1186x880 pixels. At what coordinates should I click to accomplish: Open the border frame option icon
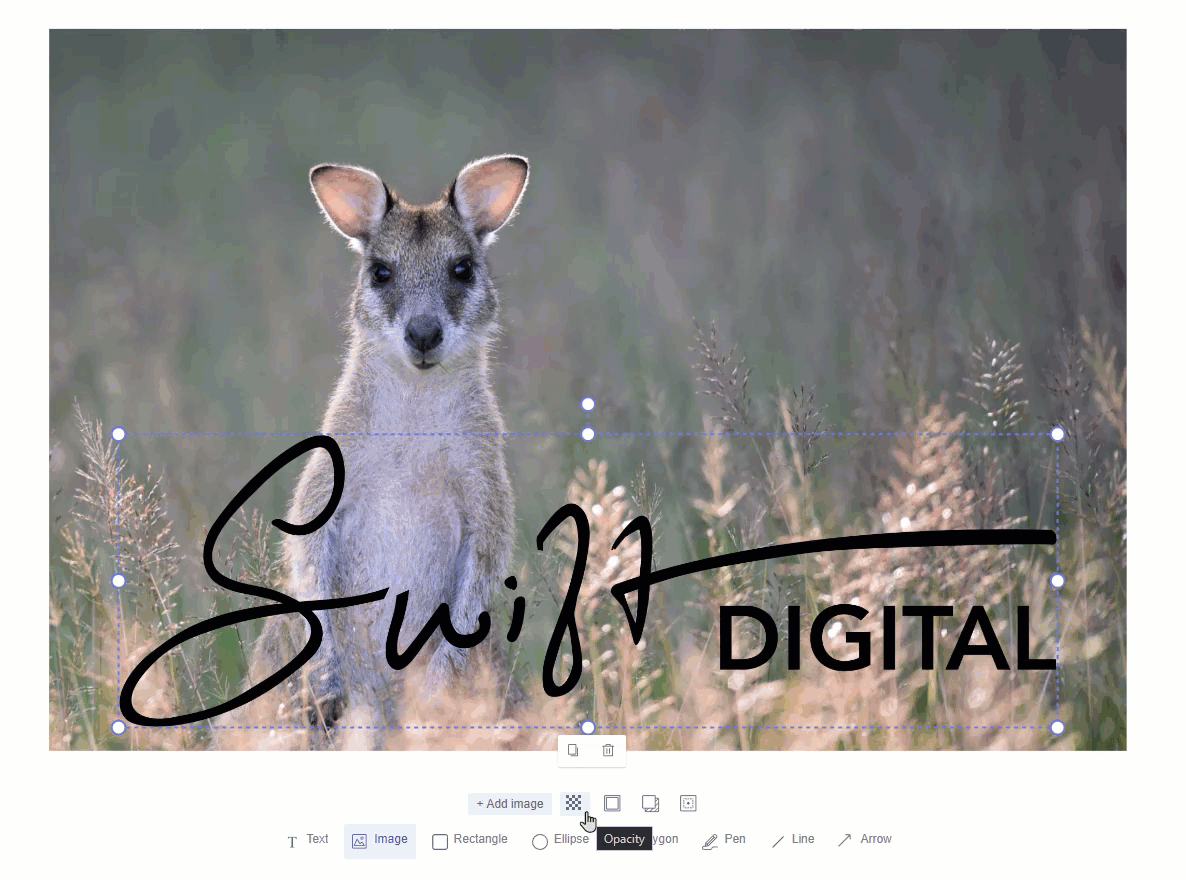click(x=612, y=803)
